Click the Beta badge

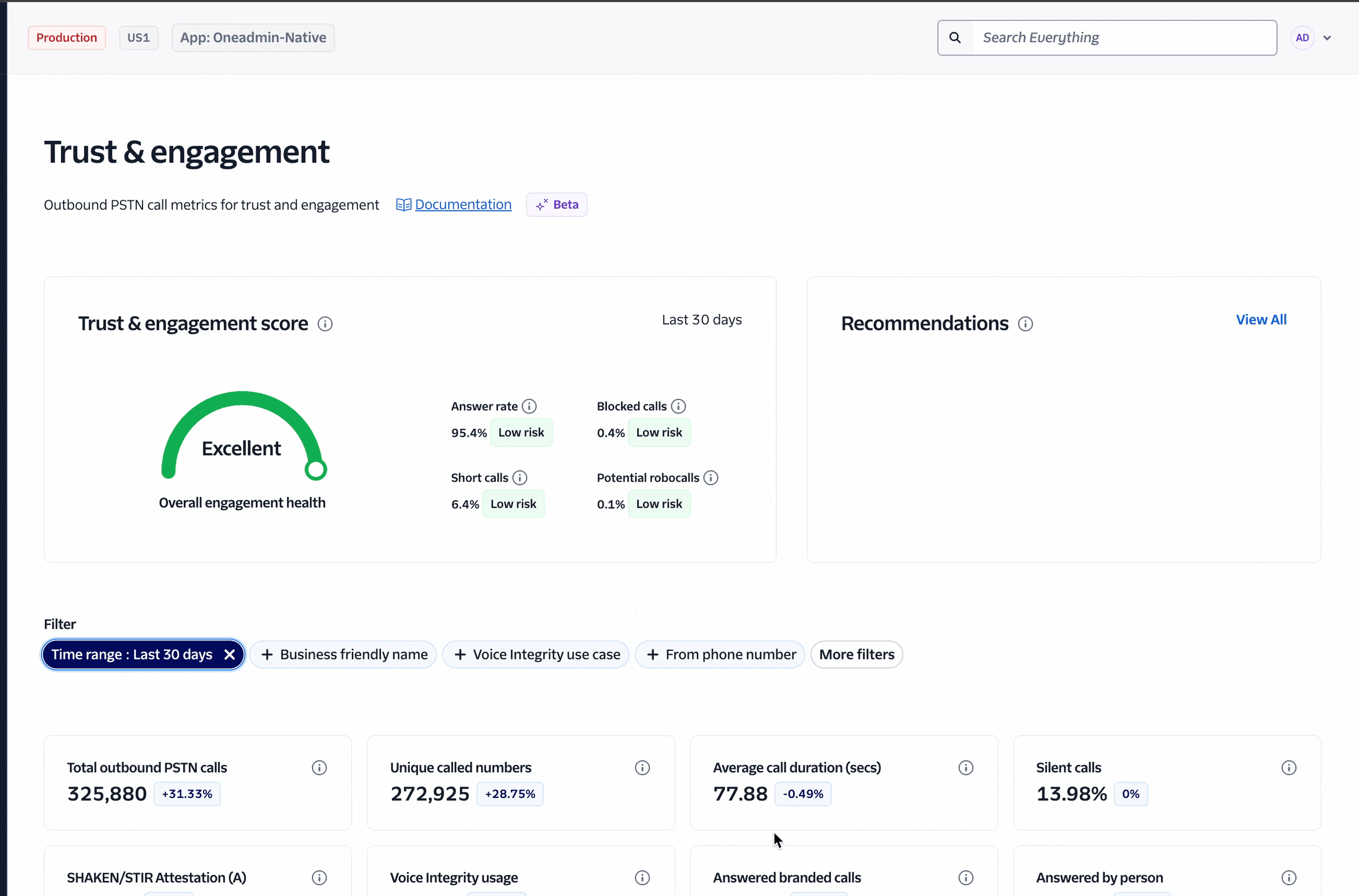tap(557, 205)
